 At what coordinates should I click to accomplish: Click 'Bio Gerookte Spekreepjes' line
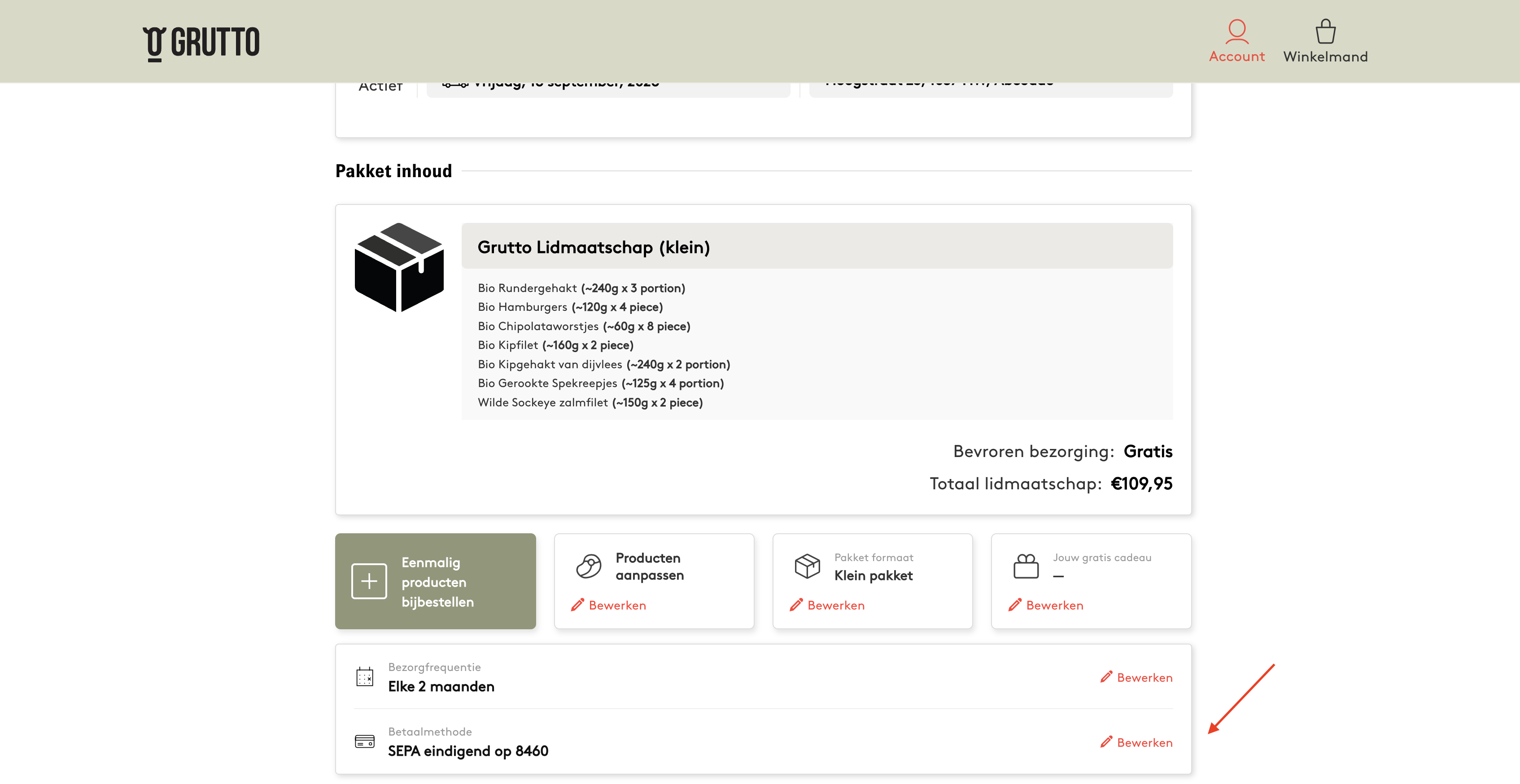[601, 383]
